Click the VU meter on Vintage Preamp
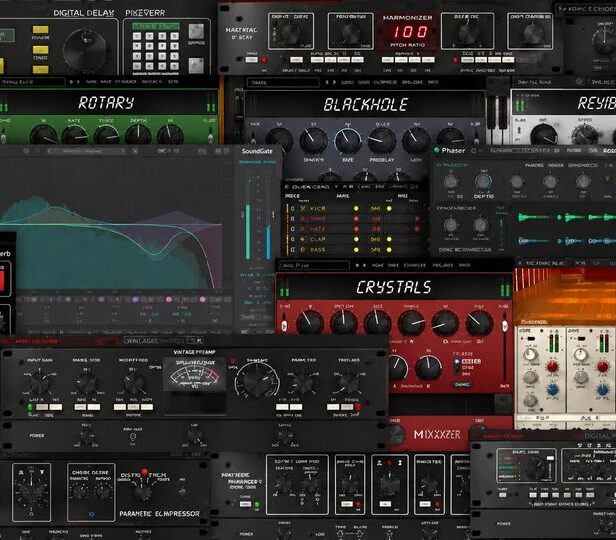This screenshot has width=616, height=540. [x=194, y=374]
